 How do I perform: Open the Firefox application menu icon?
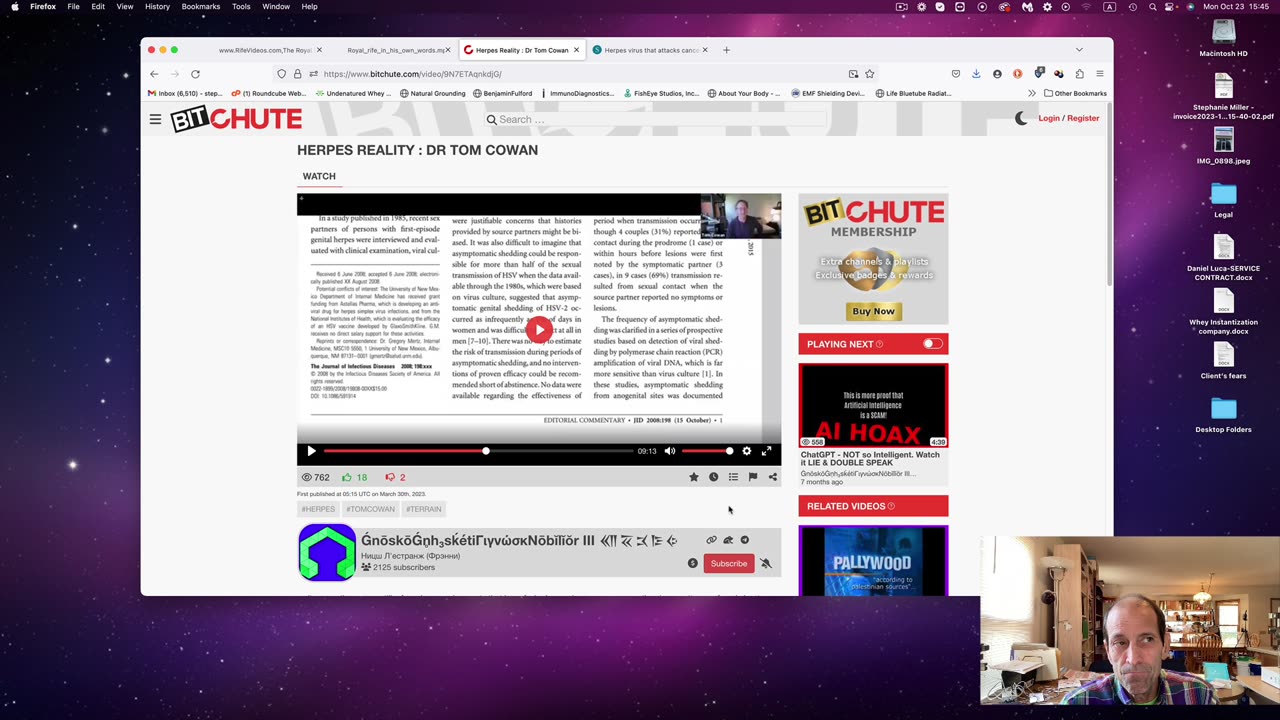coord(1099,74)
